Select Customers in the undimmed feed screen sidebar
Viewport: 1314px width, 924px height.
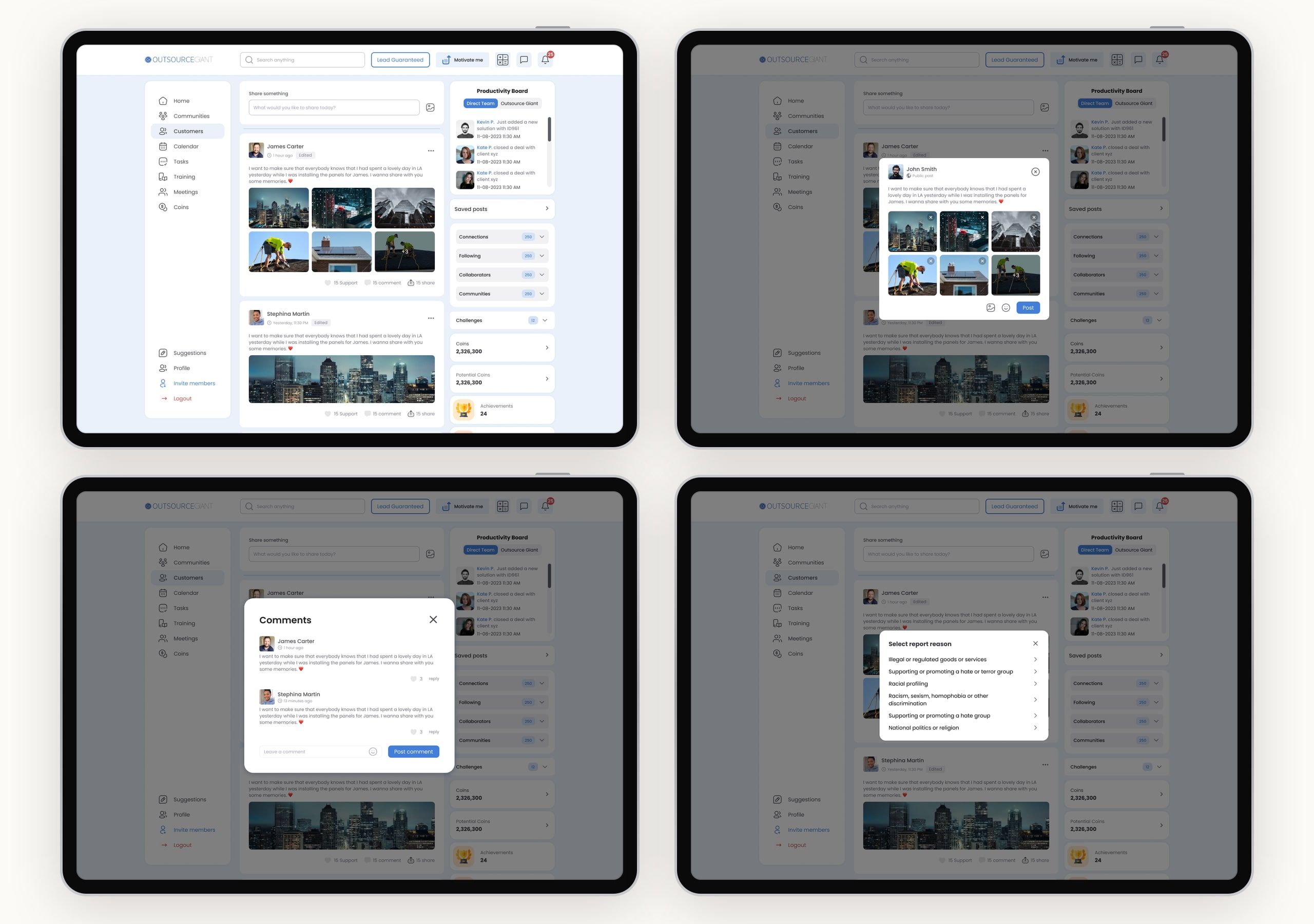188,131
